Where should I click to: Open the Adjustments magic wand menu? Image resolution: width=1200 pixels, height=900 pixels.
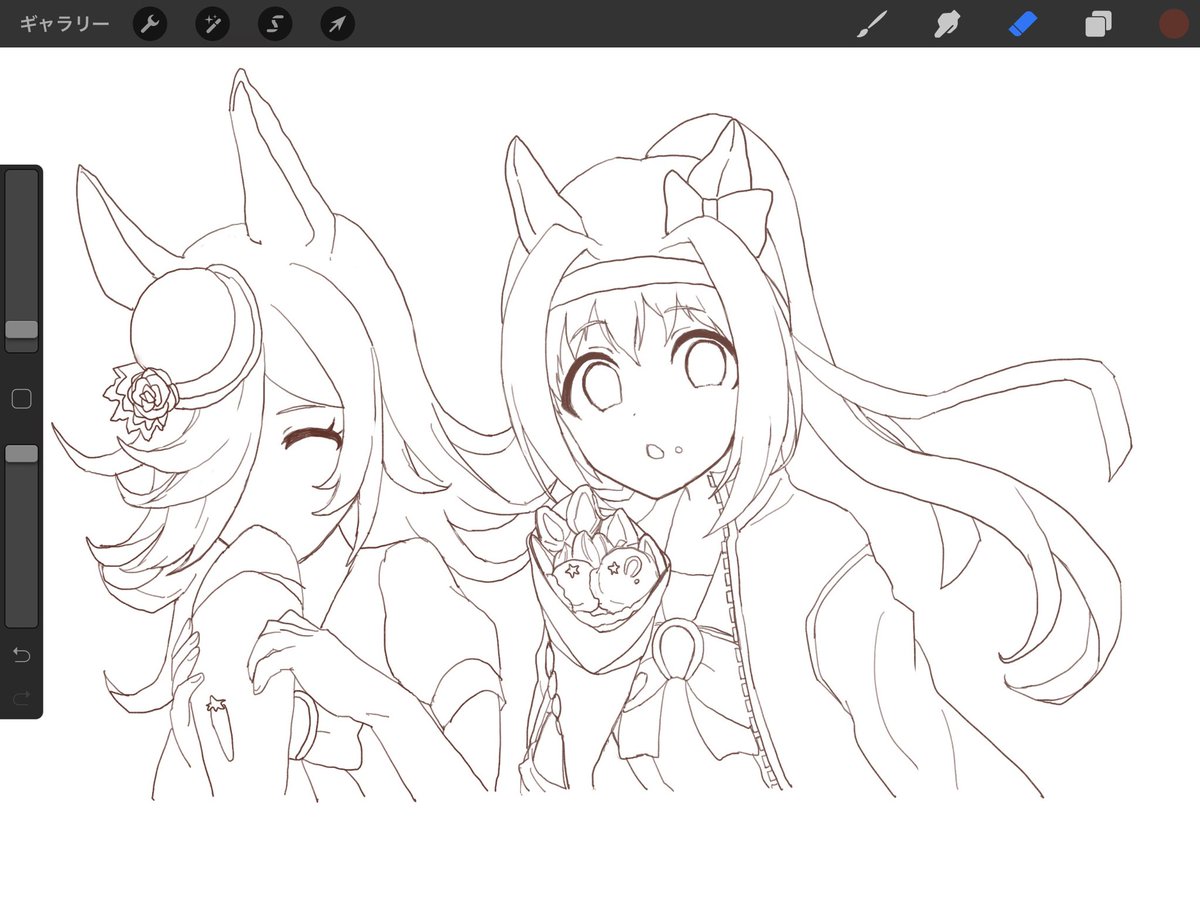point(212,24)
